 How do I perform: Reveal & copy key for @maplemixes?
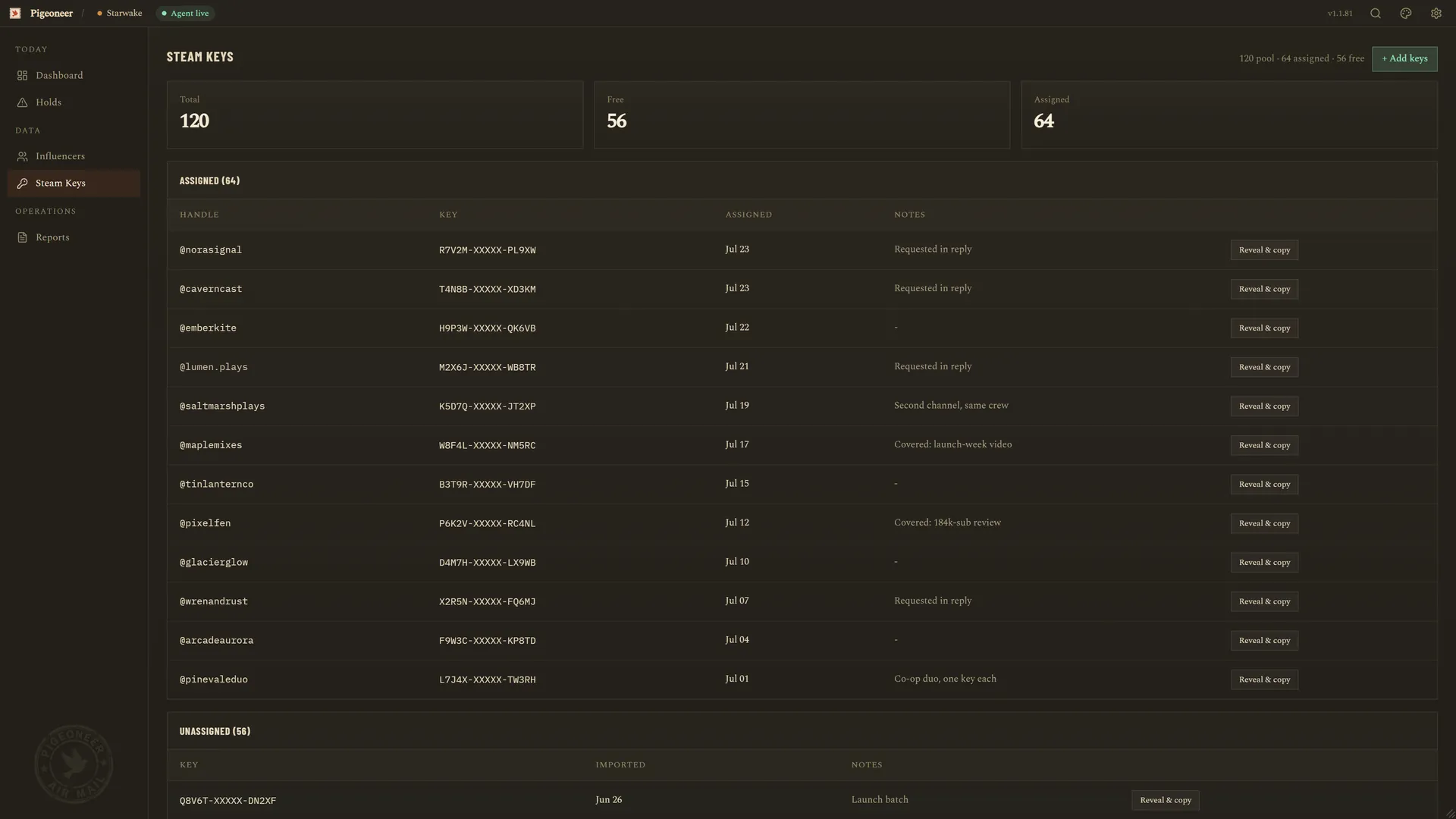(1264, 445)
